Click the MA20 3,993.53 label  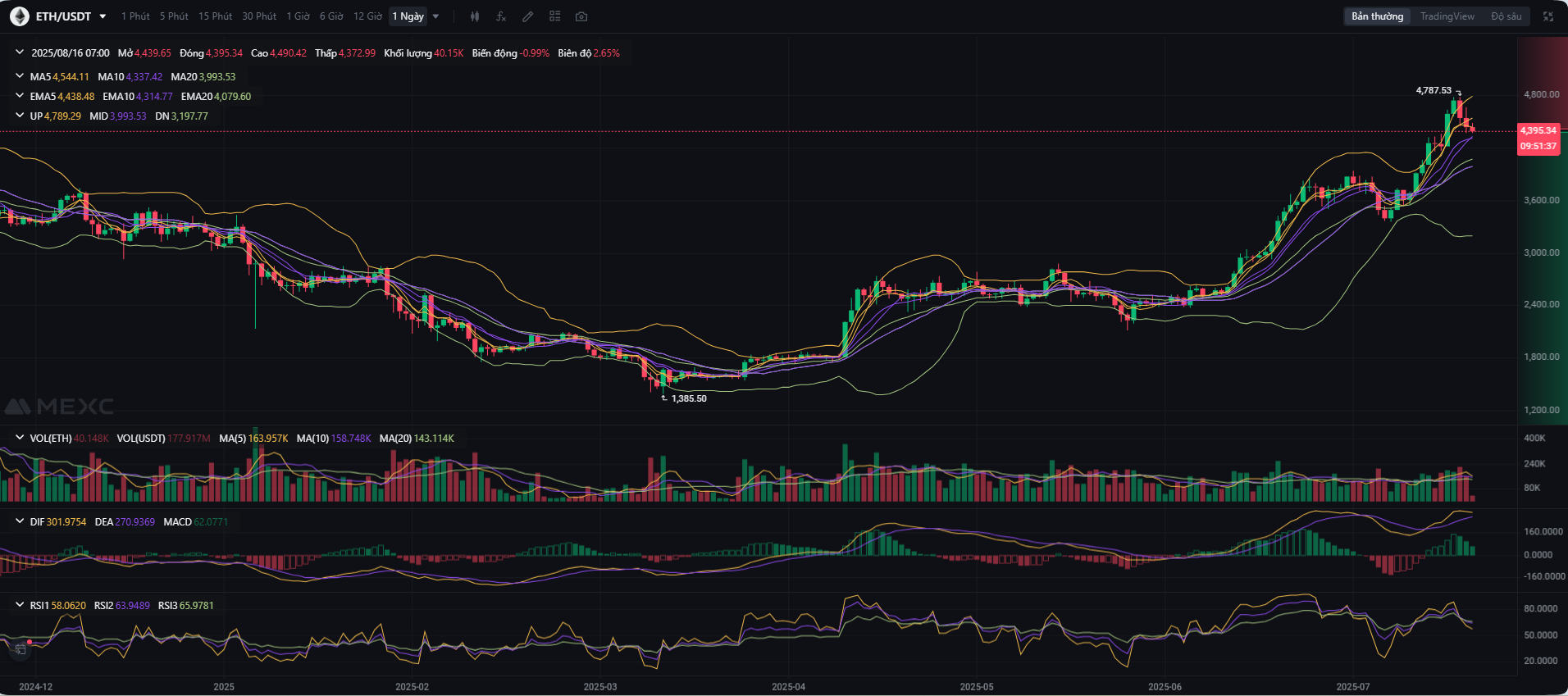tap(203, 77)
